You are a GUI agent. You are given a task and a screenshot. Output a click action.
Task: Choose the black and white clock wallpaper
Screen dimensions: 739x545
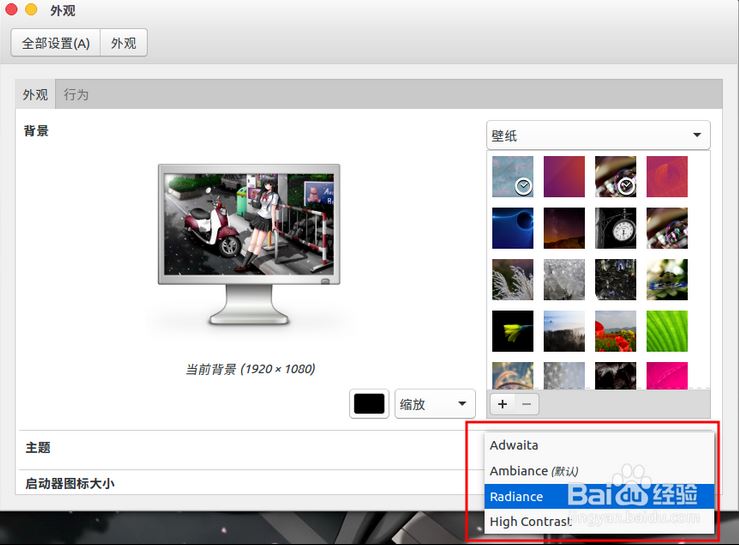(x=615, y=227)
